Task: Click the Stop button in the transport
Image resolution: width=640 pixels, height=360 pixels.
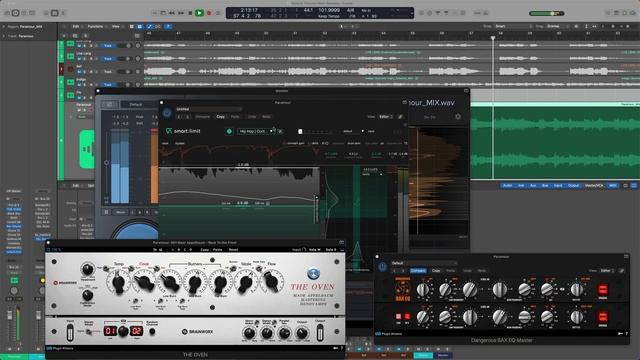Action: click(x=190, y=13)
